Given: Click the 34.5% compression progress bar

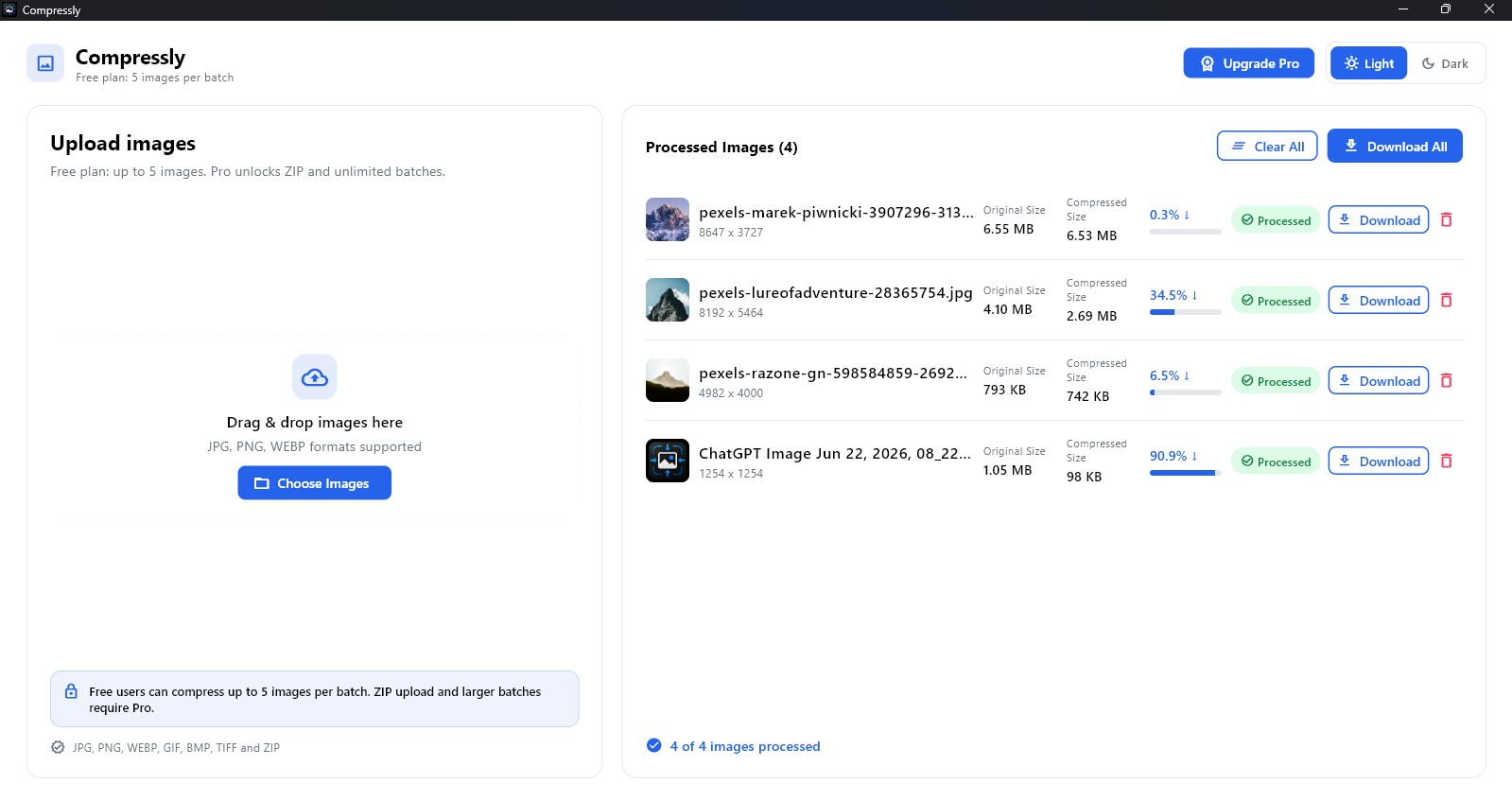Looking at the screenshot, I should click(x=1186, y=312).
